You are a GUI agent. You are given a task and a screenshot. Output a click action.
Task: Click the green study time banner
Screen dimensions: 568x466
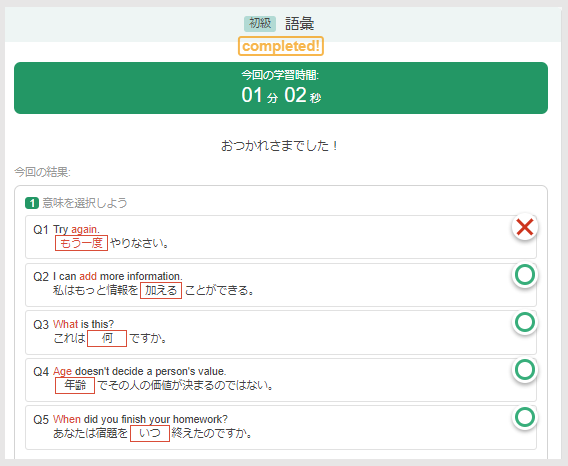coord(281,88)
